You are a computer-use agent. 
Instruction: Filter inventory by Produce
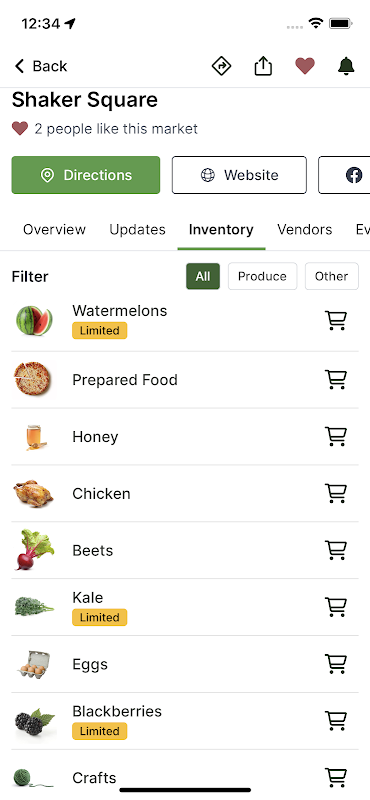tap(262, 276)
